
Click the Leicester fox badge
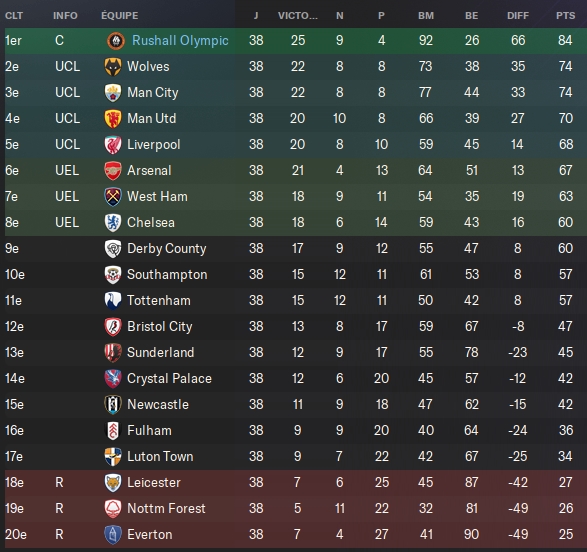113,482
